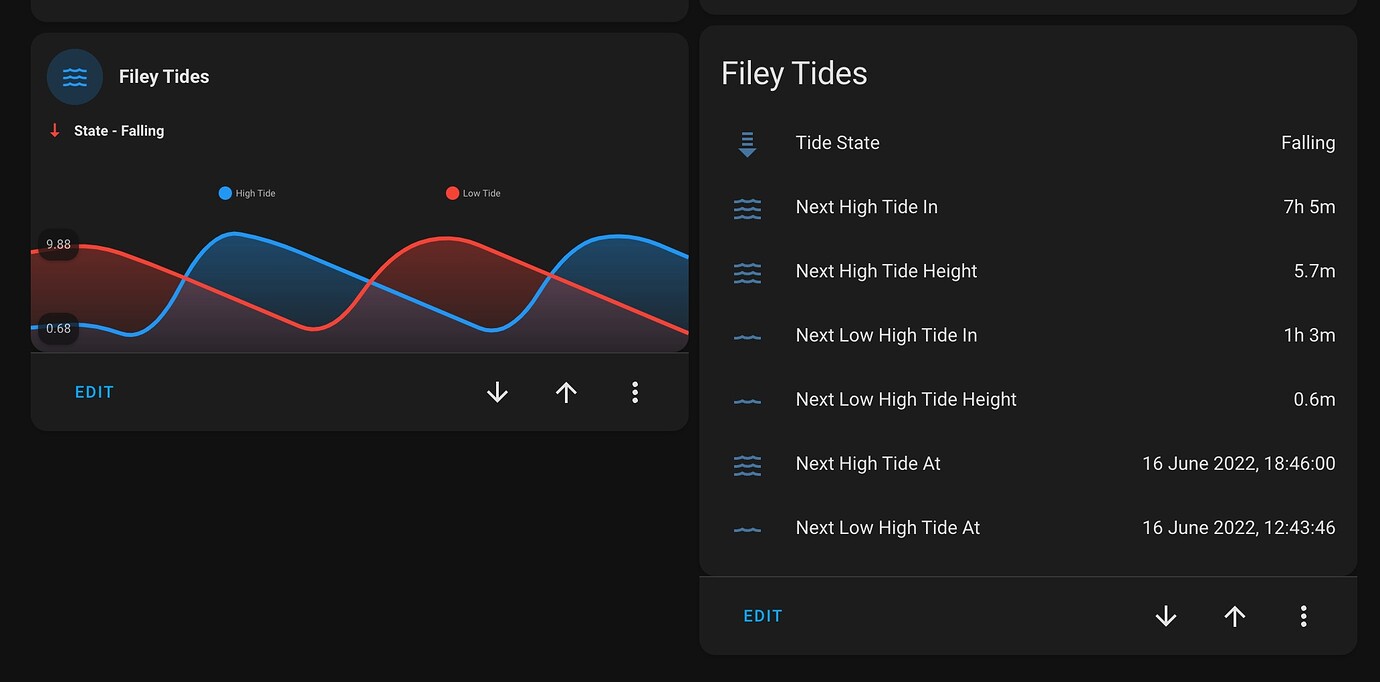
Task: Select the low-wave icon for Next Low High Tide In
Action: tap(747, 335)
